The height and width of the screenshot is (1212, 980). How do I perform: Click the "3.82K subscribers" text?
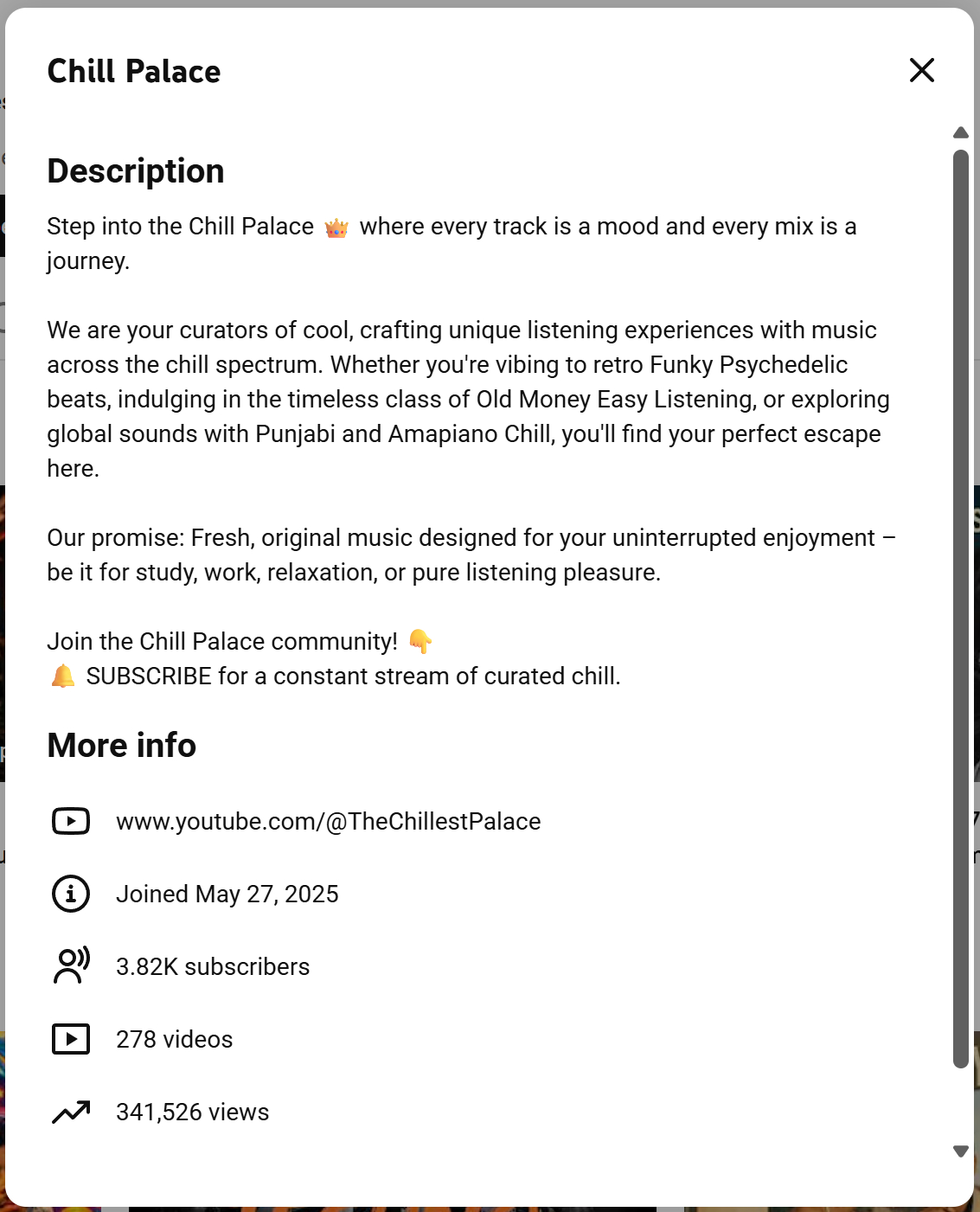click(x=213, y=966)
